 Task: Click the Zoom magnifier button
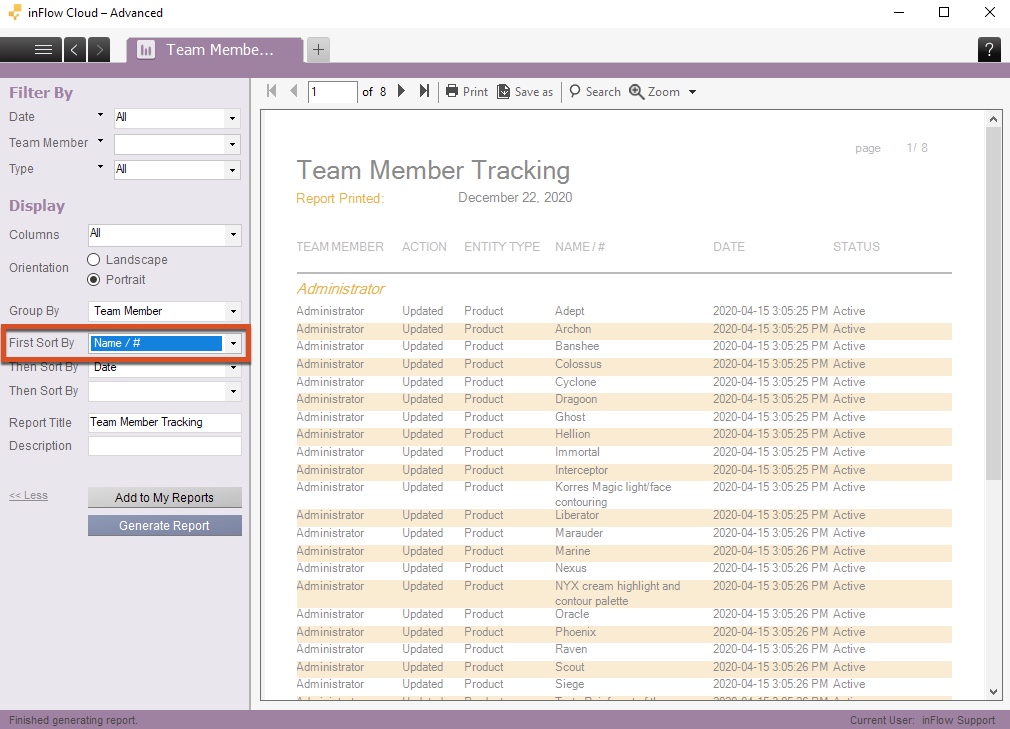pyautogui.click(x=654, y=91)
